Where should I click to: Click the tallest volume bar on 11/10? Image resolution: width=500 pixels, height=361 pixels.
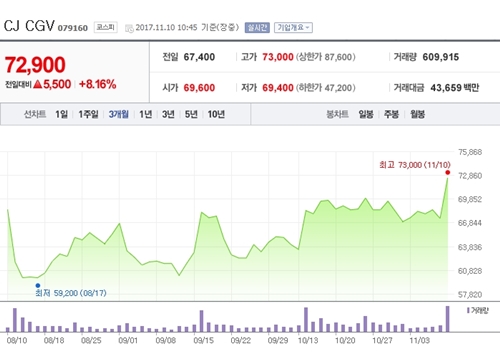pyautogui.click(x=448, y=319)
